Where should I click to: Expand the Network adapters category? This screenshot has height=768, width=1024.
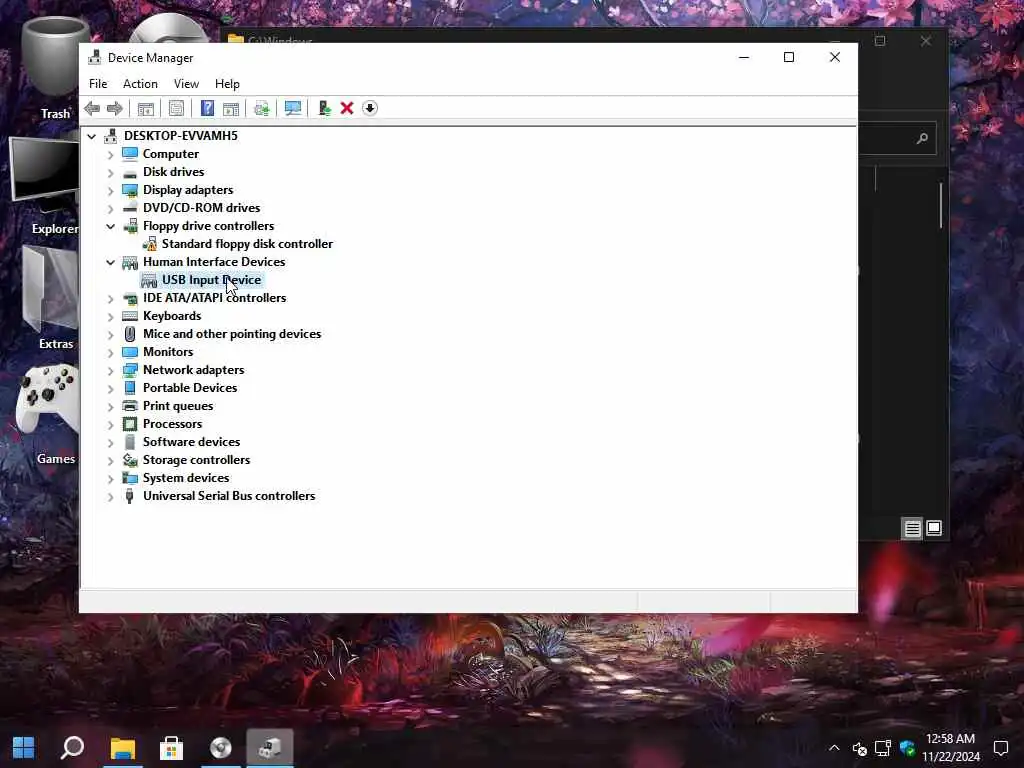[110, 370]
